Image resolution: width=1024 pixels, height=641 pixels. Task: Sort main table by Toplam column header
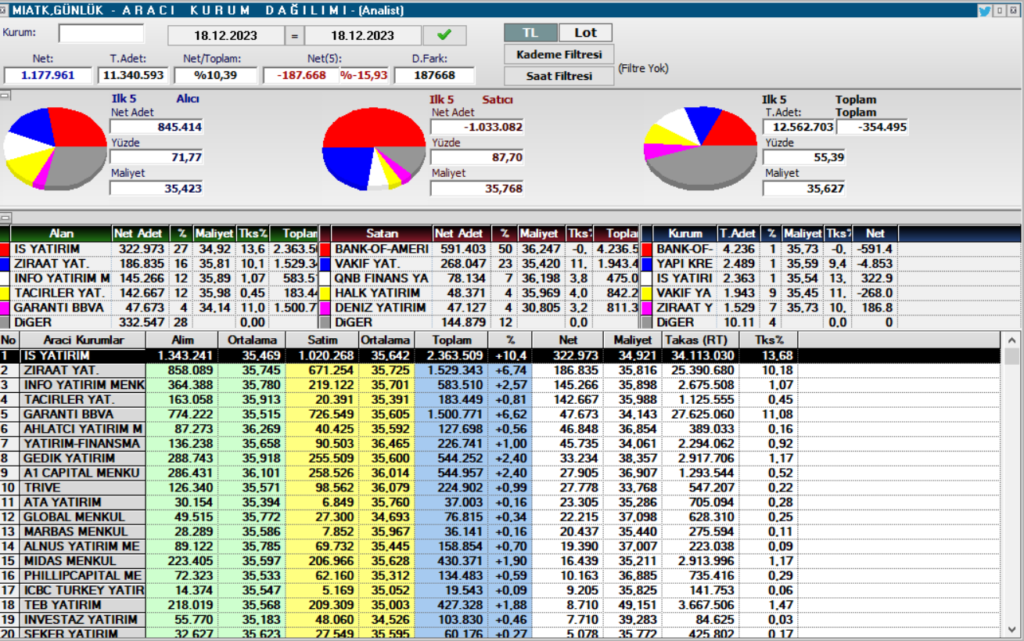(x=451, y=340)
